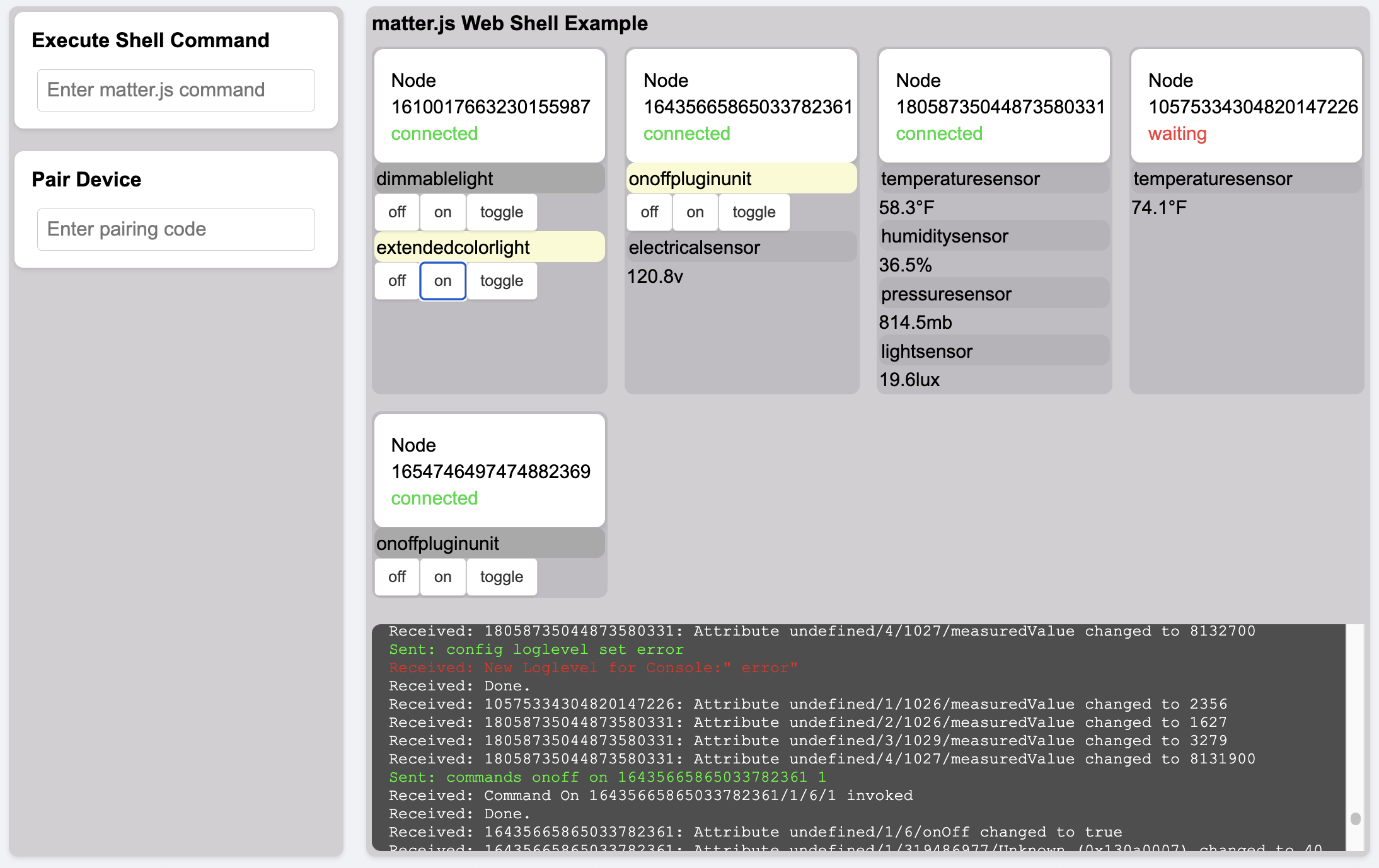Click the electricalsensor label

[x=742, y=248]
